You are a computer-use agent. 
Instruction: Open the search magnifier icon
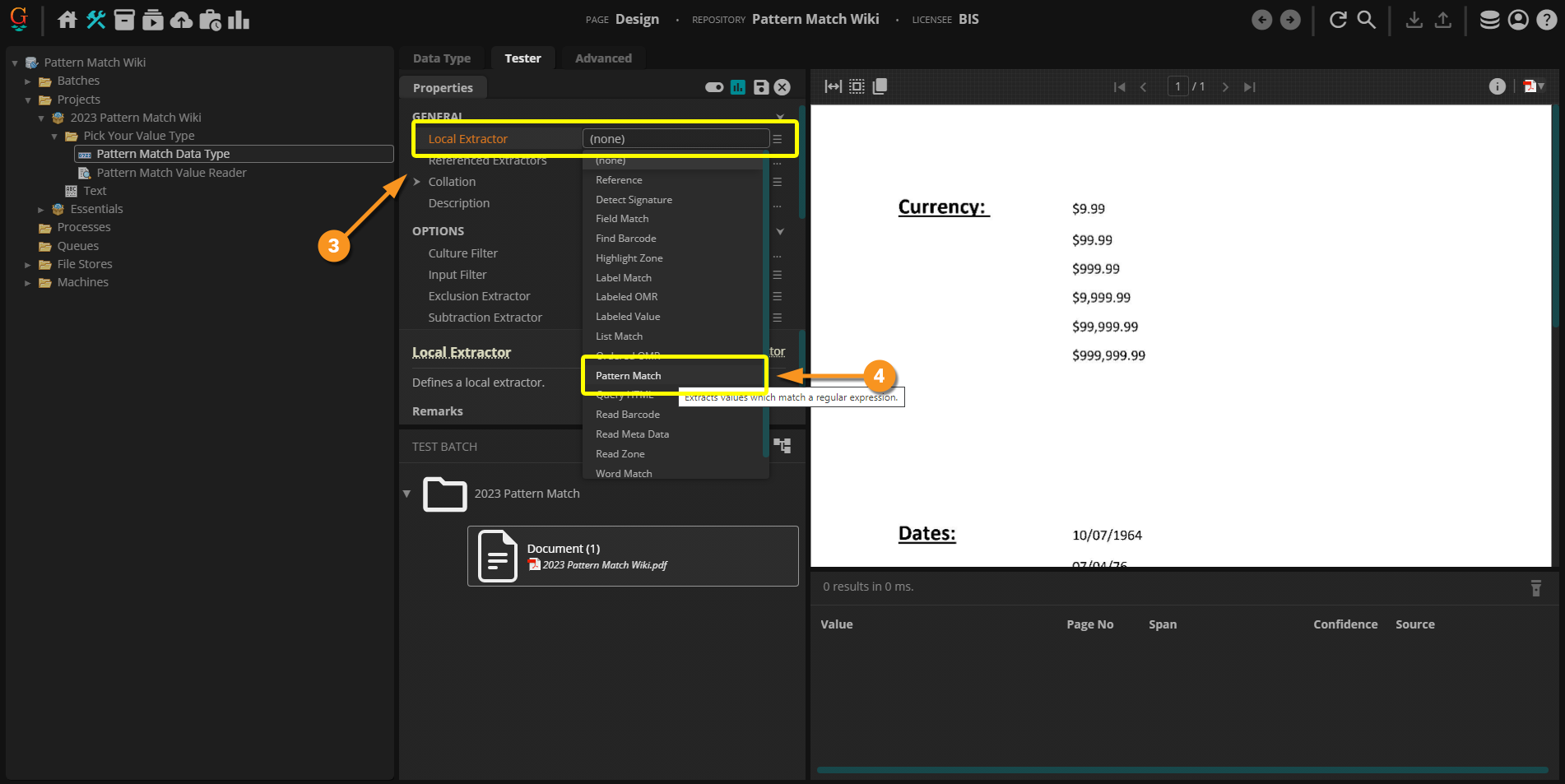coord(1366,20)
